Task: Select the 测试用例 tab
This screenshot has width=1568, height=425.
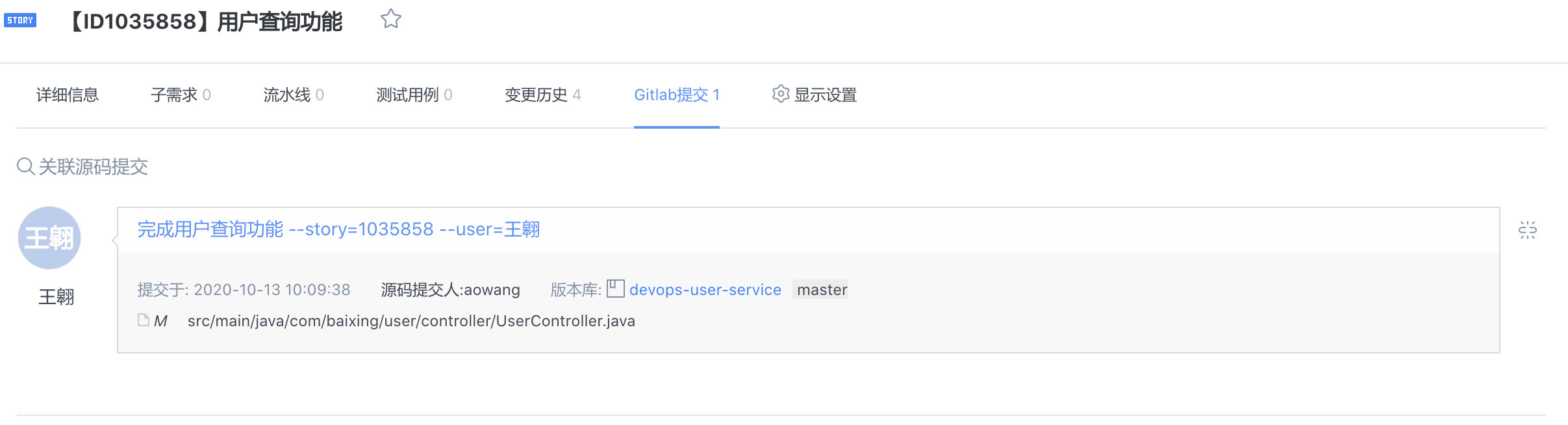Action: pyautogui.click(x=414, y=95)
